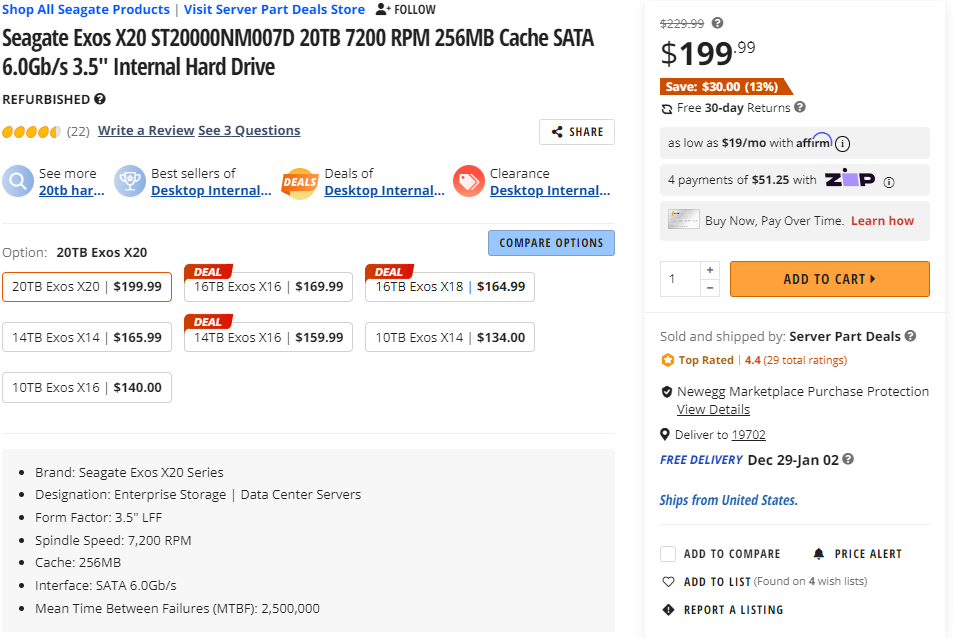Increase quantity with the plus stepper

click(710, 270)
